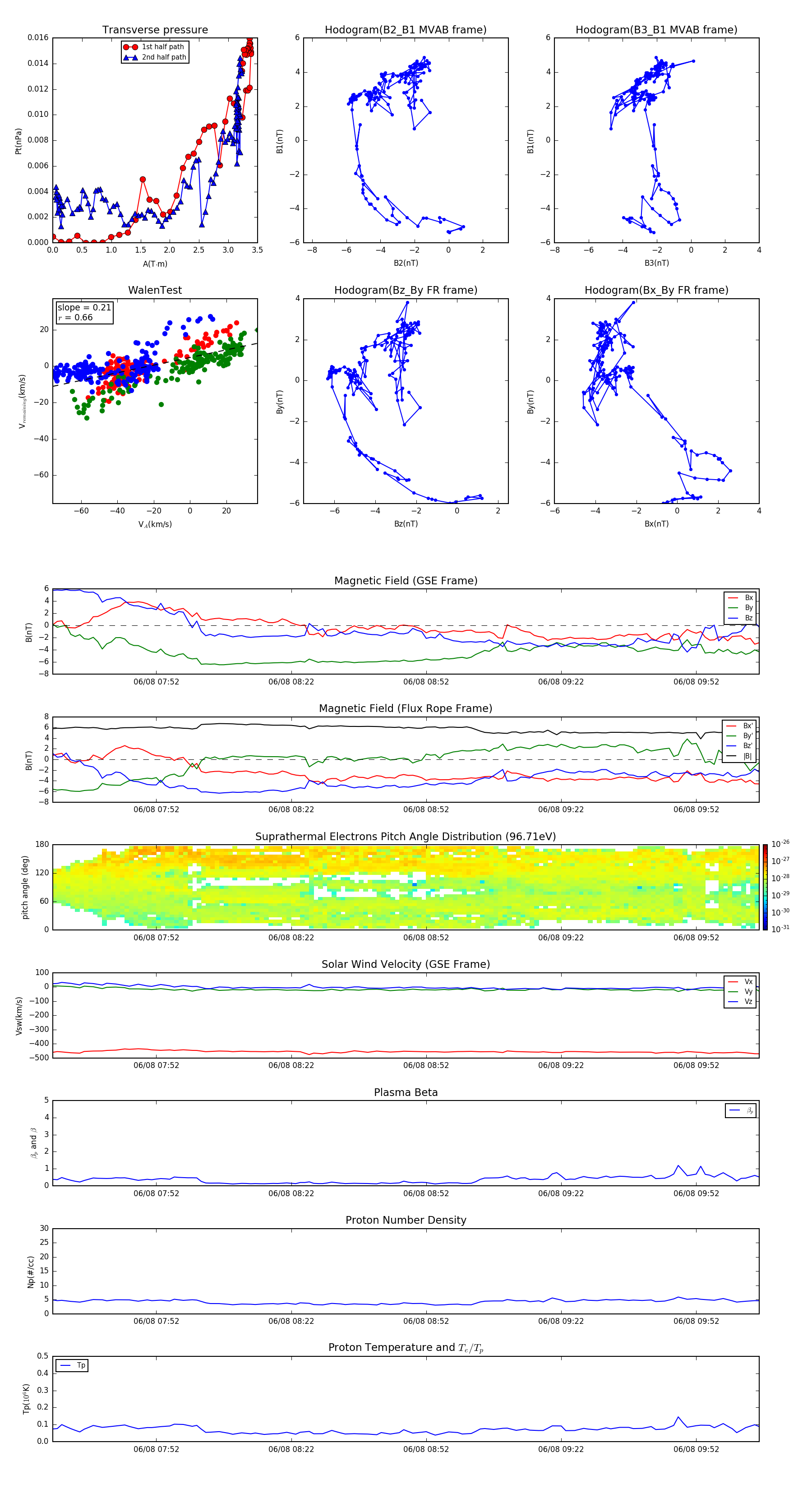Select the 'By' entry in GSE legend
The width and height of the screenshot is (812, 1489).
coord(740,607)
